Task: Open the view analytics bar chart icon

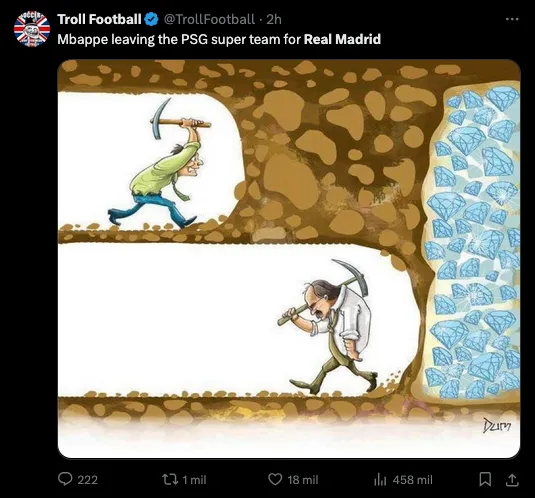Action: pos(380,480)
